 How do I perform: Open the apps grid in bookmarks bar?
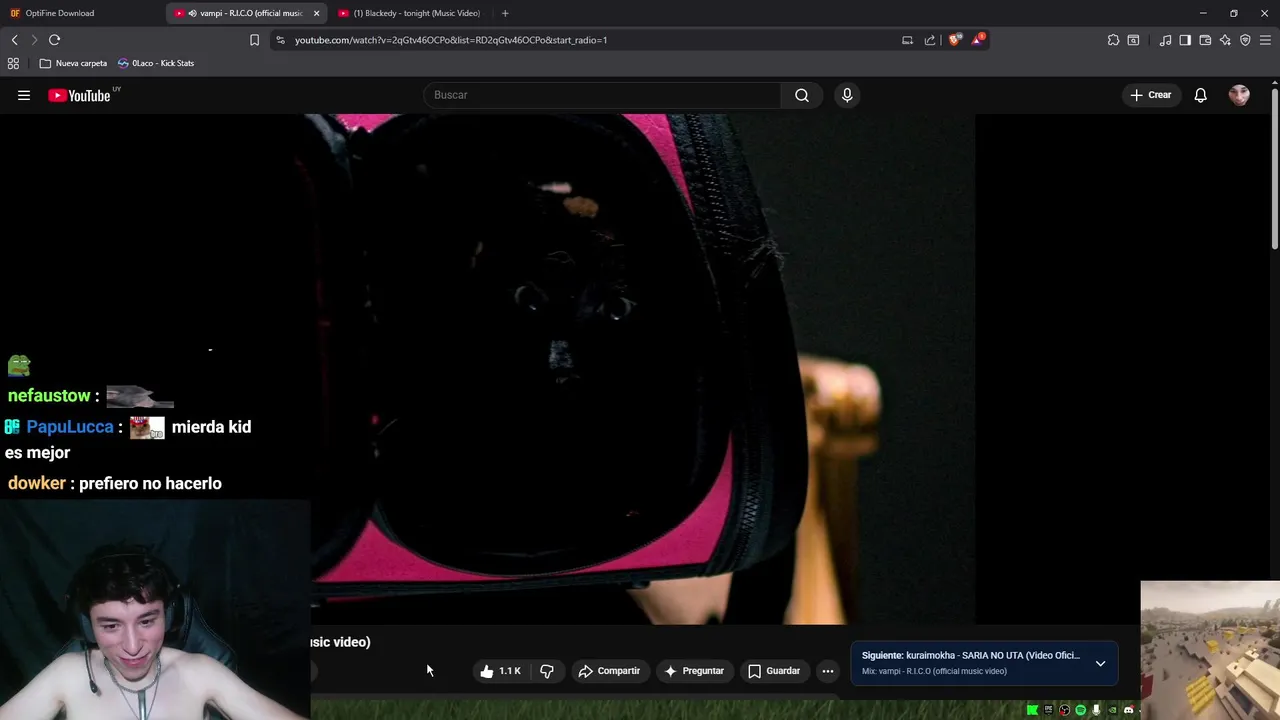pyautogui.click(x=13, y=63)
